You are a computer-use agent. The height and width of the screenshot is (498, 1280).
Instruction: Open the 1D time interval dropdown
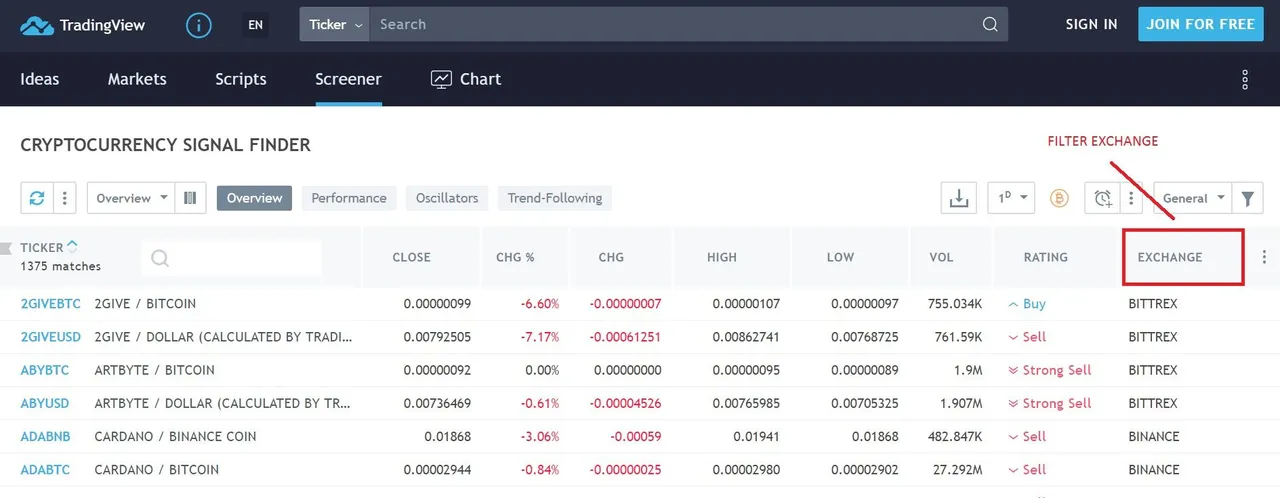(x=1011, y=198)
